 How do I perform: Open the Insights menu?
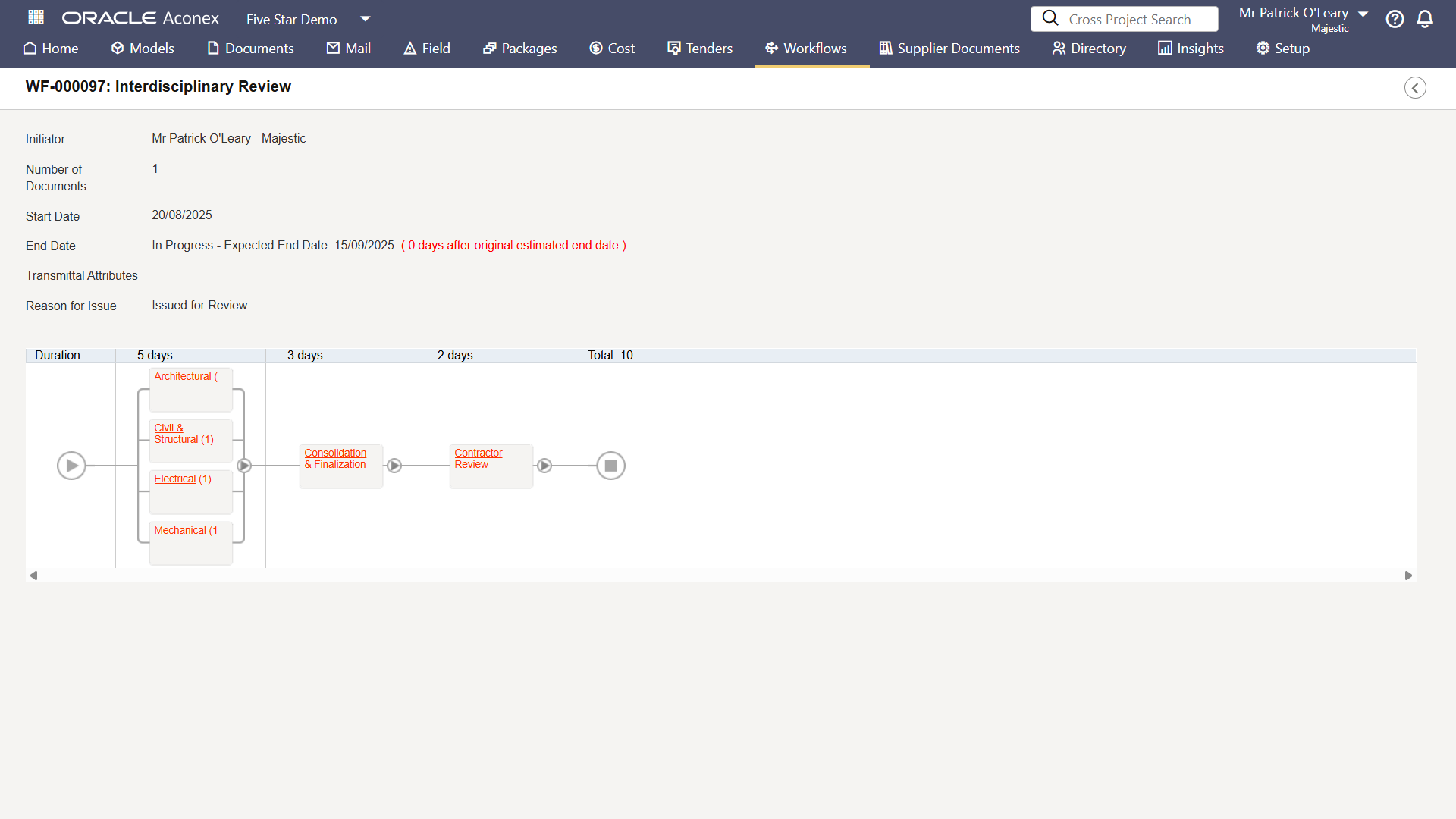tap(1191, 49)
